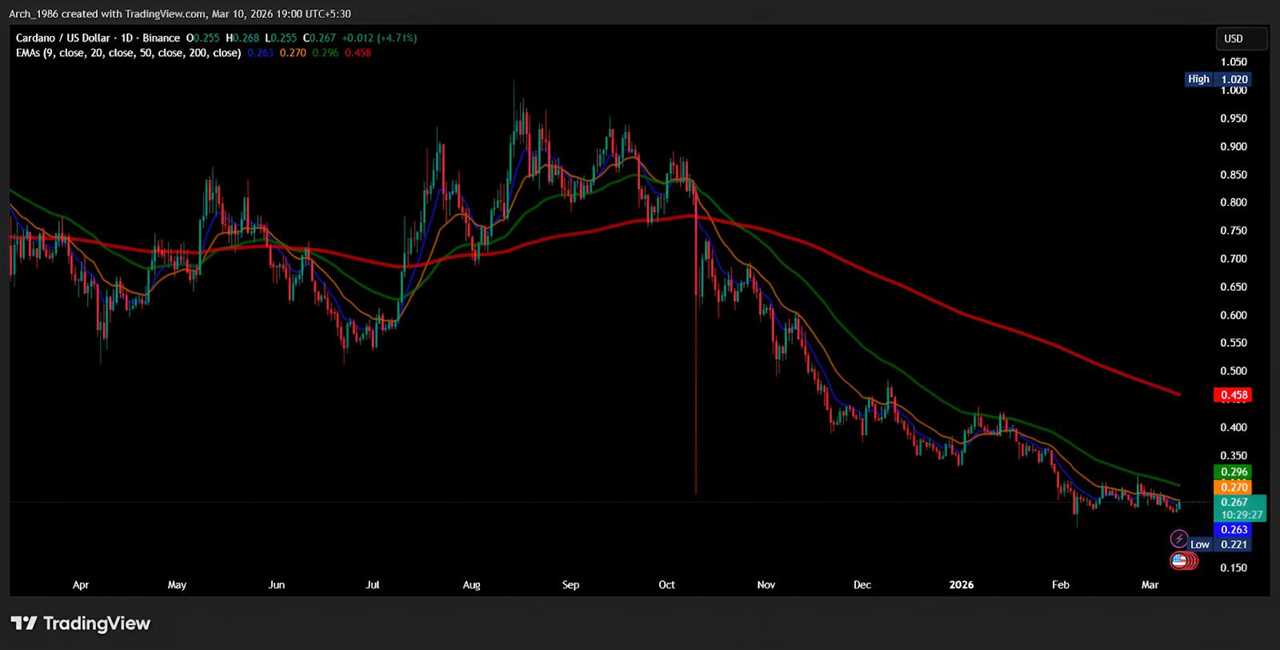
Task: Click the Low 0.221 price label
Action: [x=1218, y=544]
